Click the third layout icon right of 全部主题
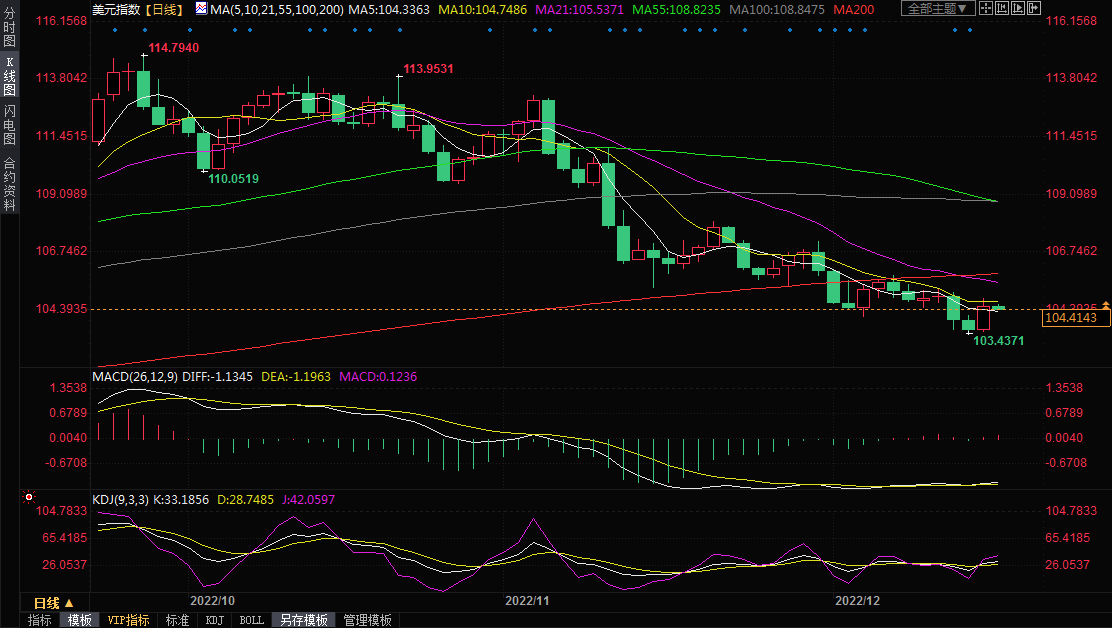Image resolution: width=1112 pixels, height=628 pixels. click(1018, 9)
